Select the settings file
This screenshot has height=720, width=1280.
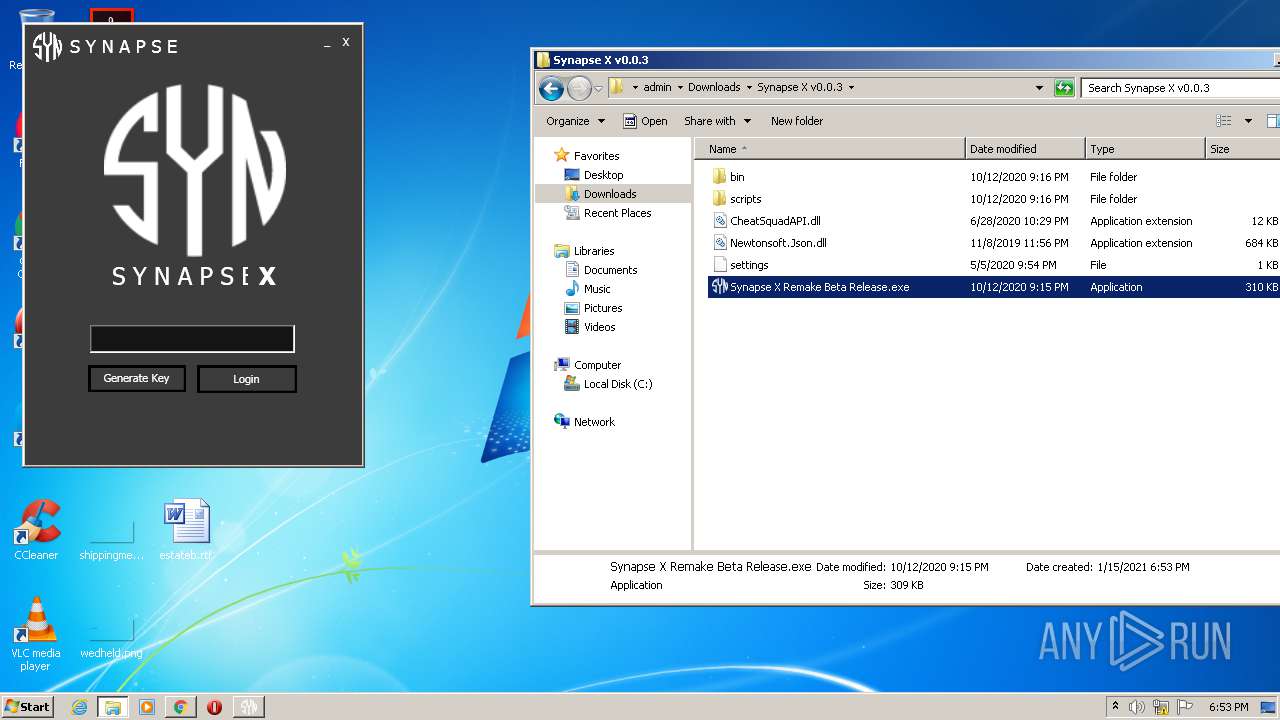(749, 265)
